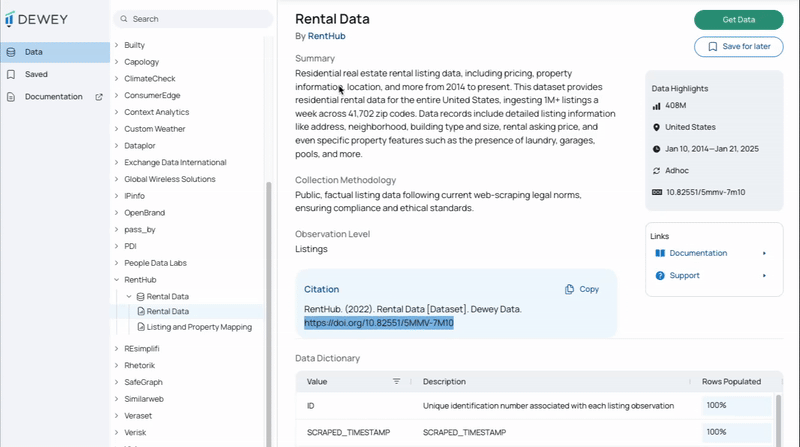Collapse the Rental Data dataset chevron

point(129,296)
